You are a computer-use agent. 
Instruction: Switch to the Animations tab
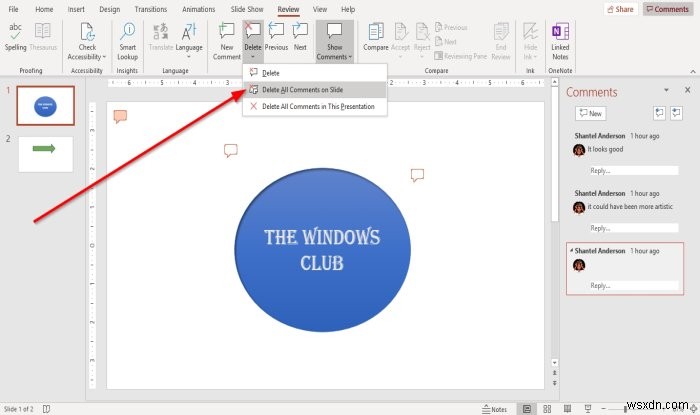coord(199,9)
